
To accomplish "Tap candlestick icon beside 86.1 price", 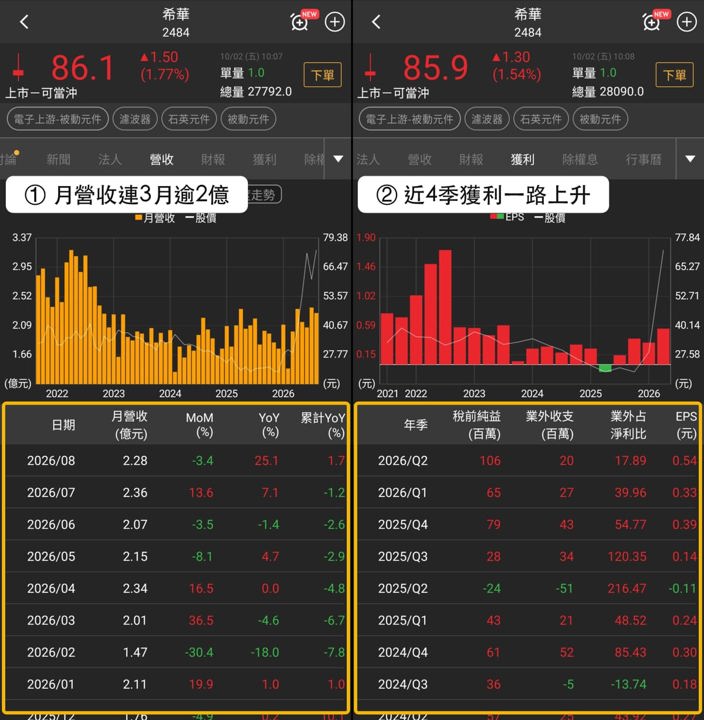I will point(18,69).
